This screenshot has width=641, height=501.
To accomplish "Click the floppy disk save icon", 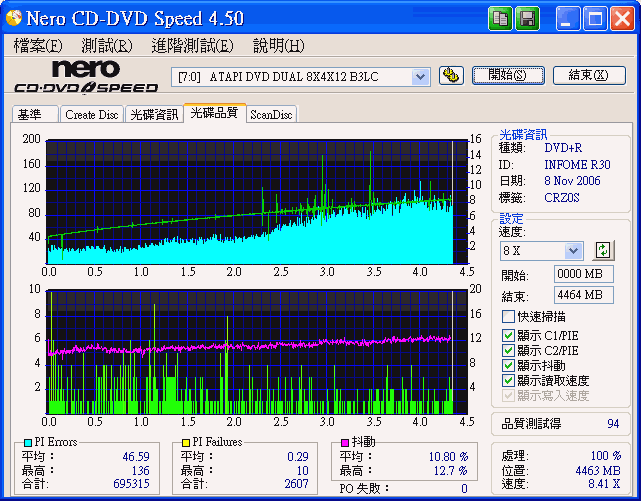I will click(527, 18).
